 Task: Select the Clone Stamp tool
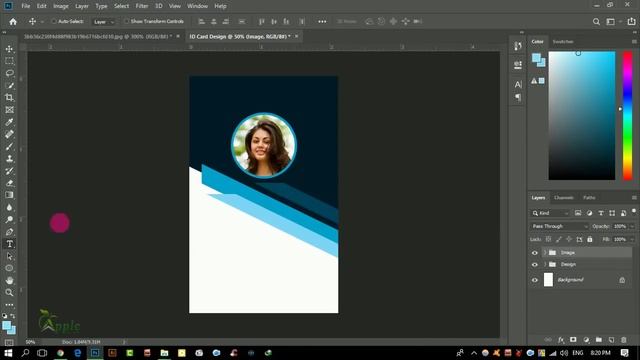(x=9, y=158)
